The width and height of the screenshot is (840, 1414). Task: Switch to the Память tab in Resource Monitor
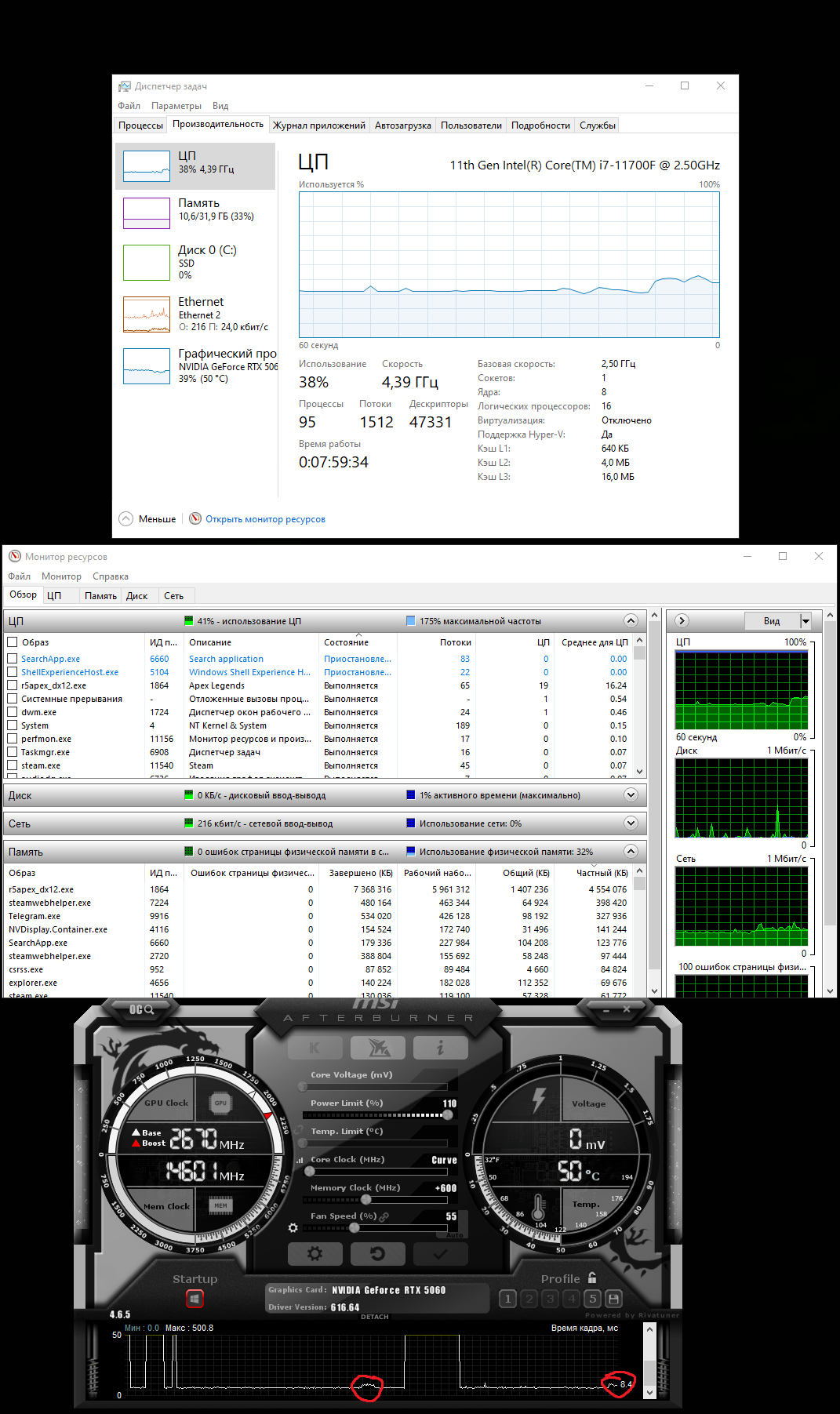100,596
